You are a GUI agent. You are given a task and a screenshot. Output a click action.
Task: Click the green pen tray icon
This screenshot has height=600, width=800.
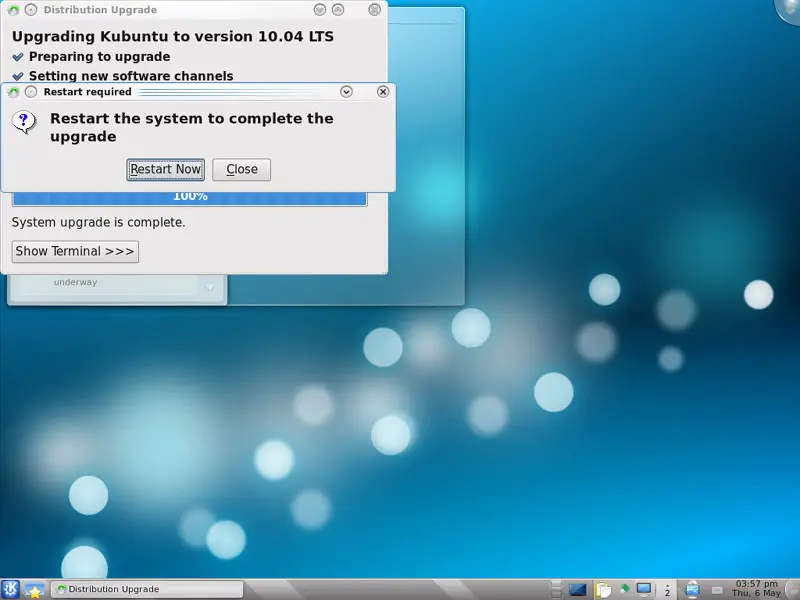[624, 589]
